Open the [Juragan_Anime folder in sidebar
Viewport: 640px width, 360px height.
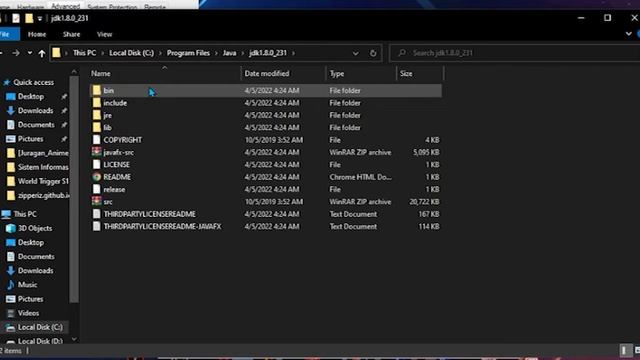pos(43,153)
